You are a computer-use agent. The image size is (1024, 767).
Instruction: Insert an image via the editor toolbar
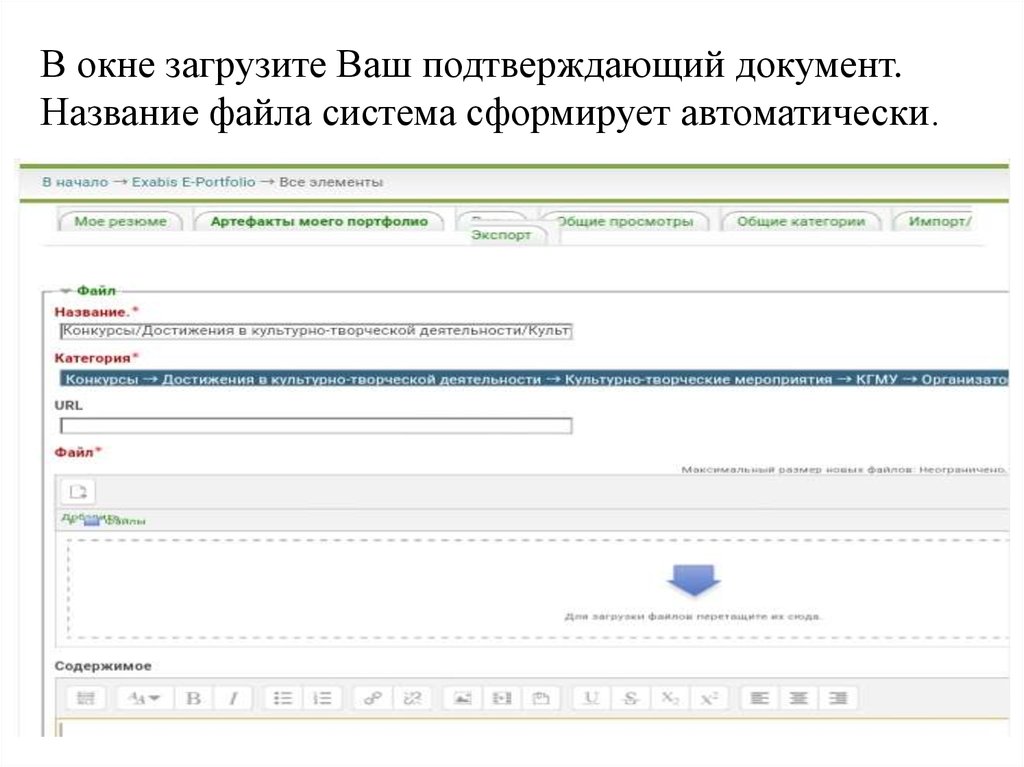click(x=462, y=698)
